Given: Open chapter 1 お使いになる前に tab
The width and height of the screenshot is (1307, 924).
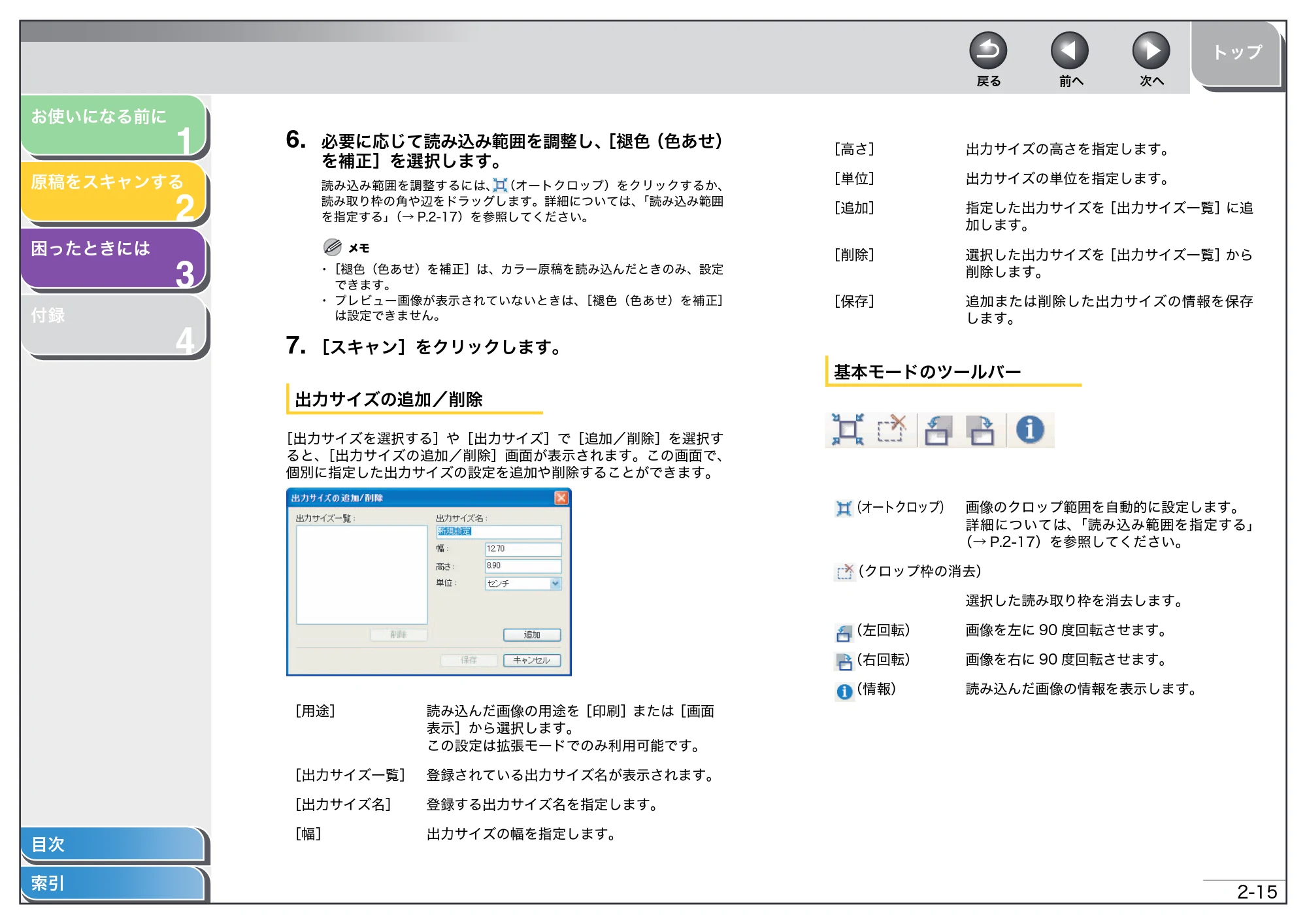Looking at the screenshot, I should point(113,125).
